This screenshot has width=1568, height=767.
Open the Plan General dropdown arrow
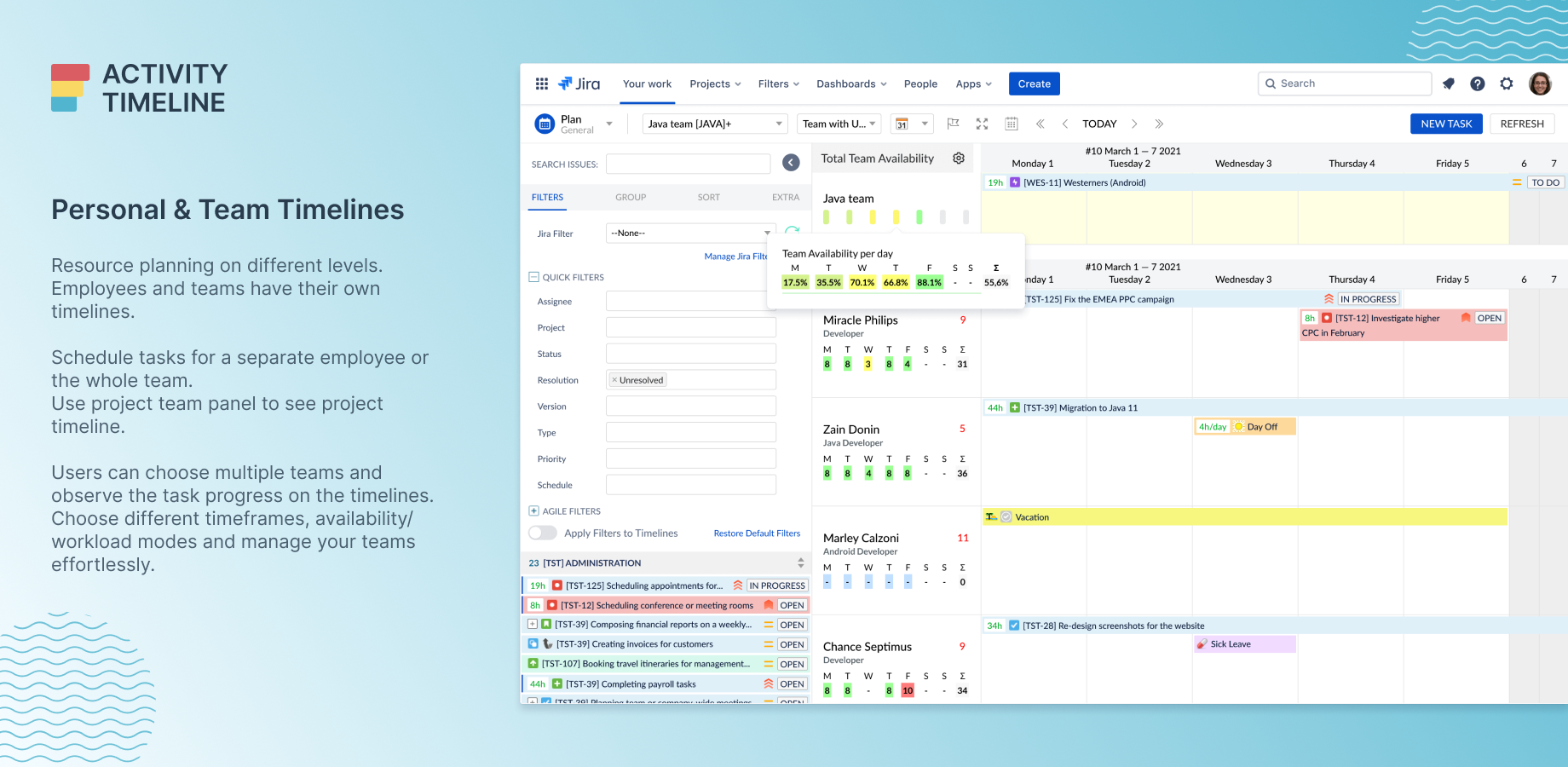[x=609, y=124]
